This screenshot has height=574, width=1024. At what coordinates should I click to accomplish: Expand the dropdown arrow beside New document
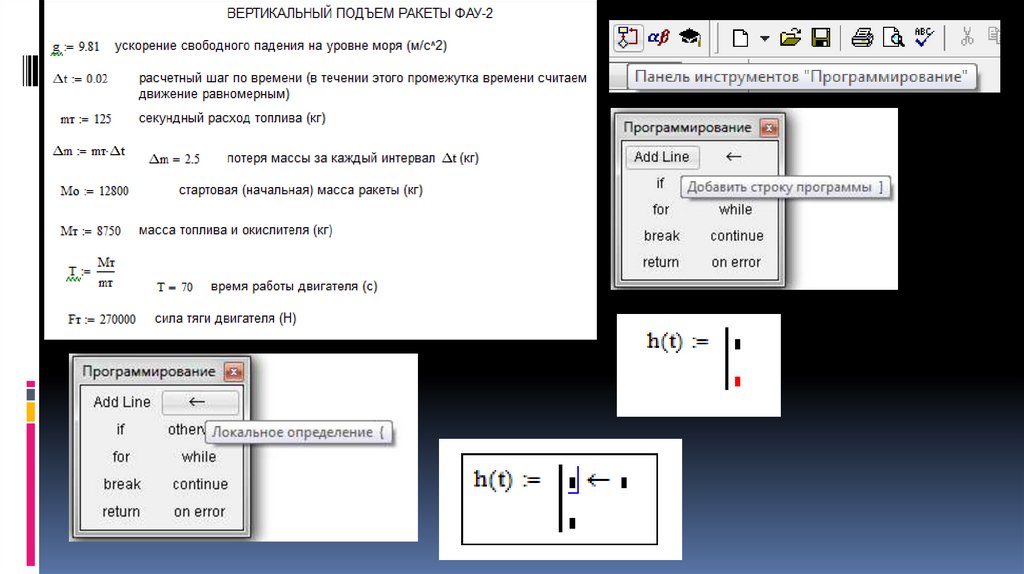click(x=764, y=39)
